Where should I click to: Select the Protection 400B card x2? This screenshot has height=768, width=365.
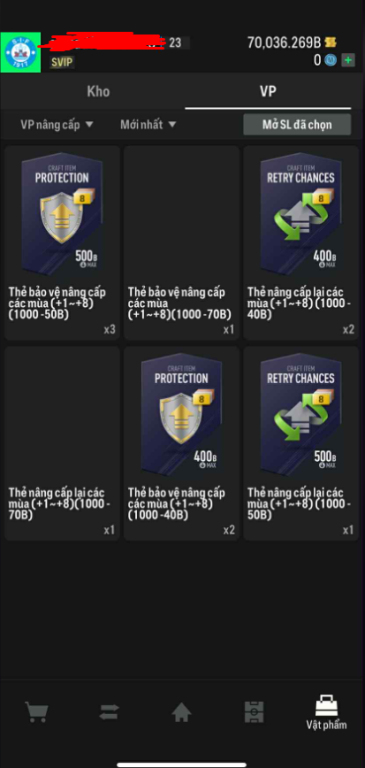[181, 443]
